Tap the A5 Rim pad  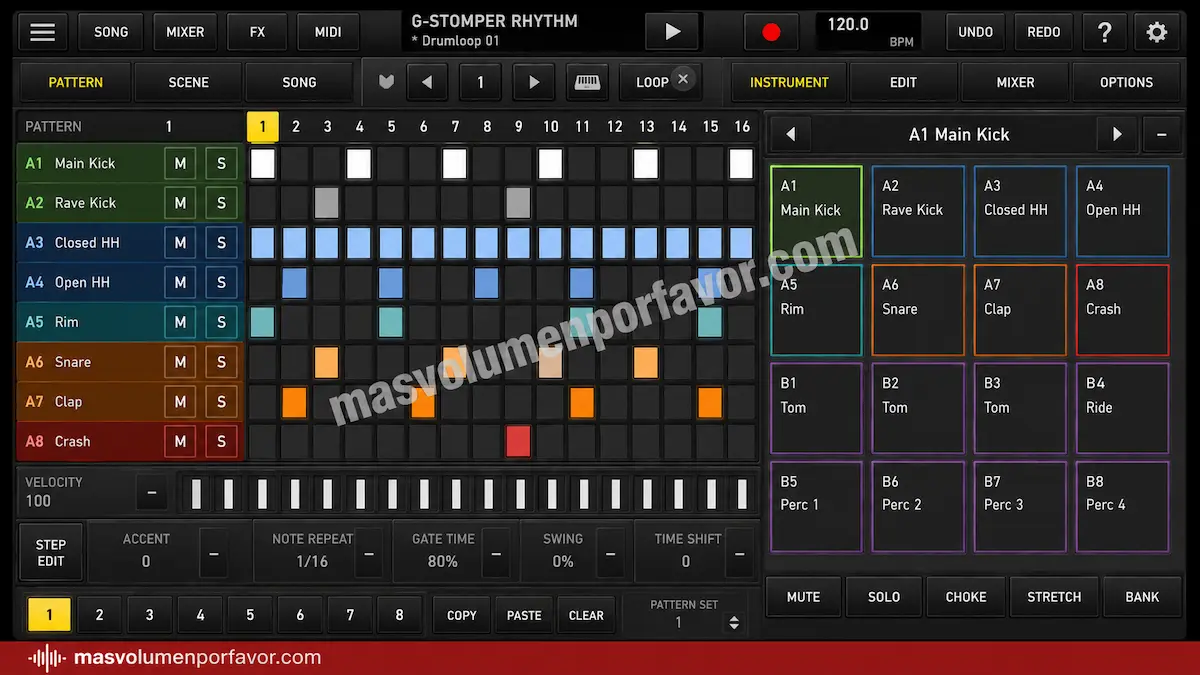tap(816, 310)
